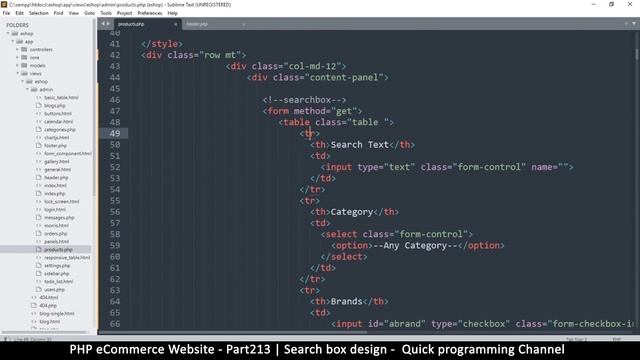640x360 pixels.
Task: Open login.html in sidebar
Action: (x=55, y=209)
